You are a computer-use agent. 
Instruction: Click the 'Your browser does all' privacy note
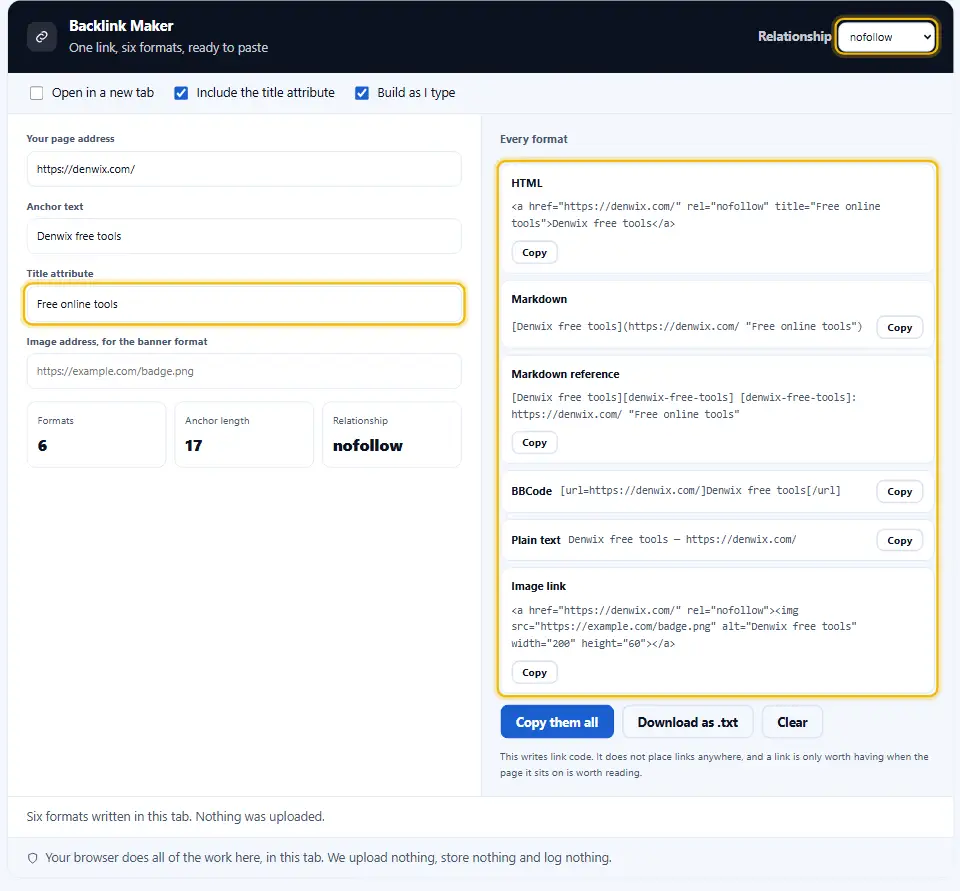pyautogui.click(x=328, y=858)
